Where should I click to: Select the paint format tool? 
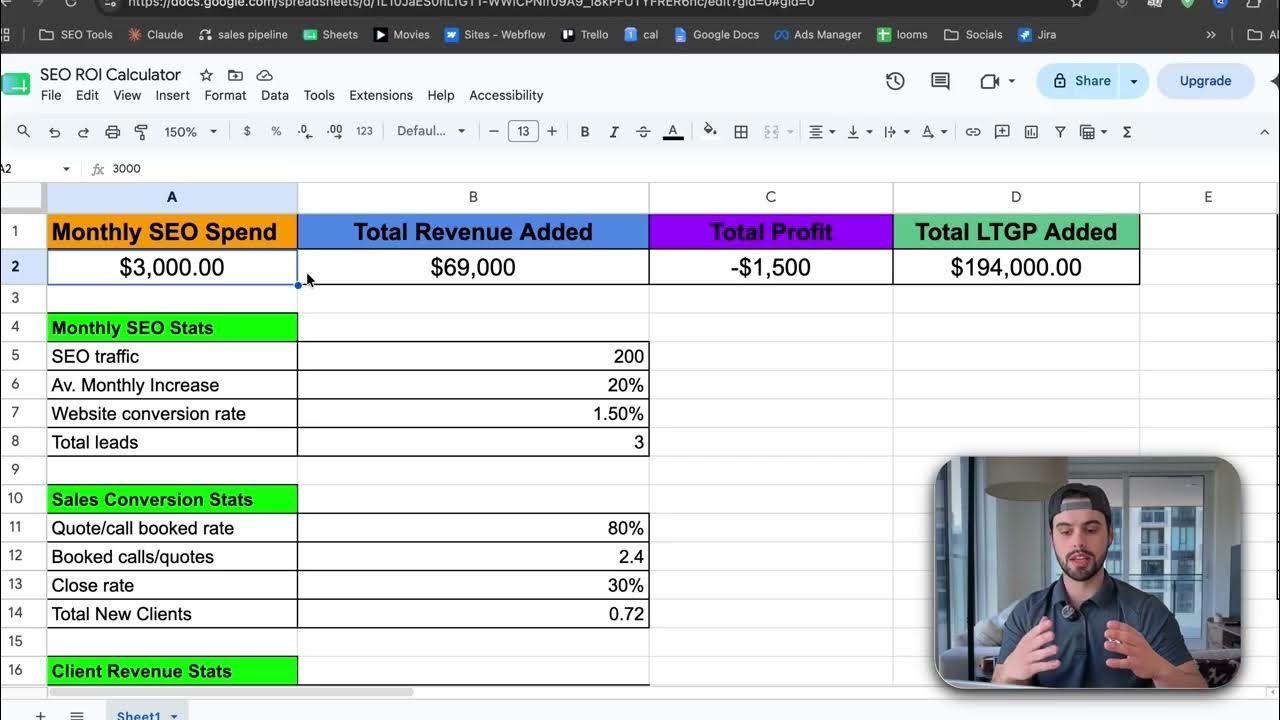tap(141, 132)
